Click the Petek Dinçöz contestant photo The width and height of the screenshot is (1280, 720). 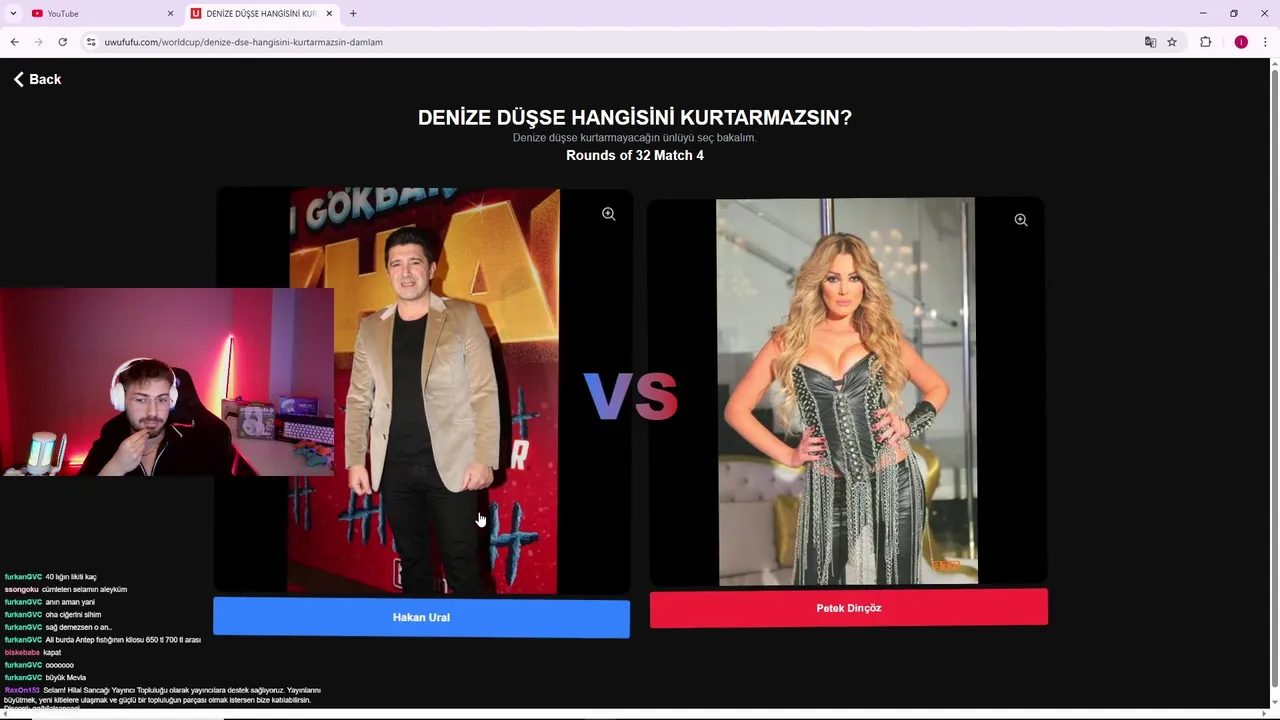pyautogui.click(x=846, y=391)
